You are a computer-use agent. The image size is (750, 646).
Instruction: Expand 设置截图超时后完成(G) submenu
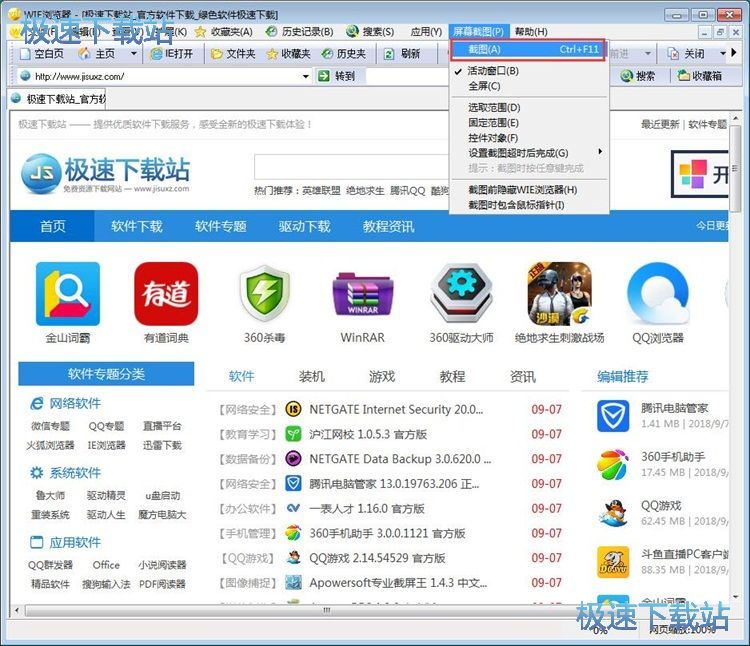[529, 153]
